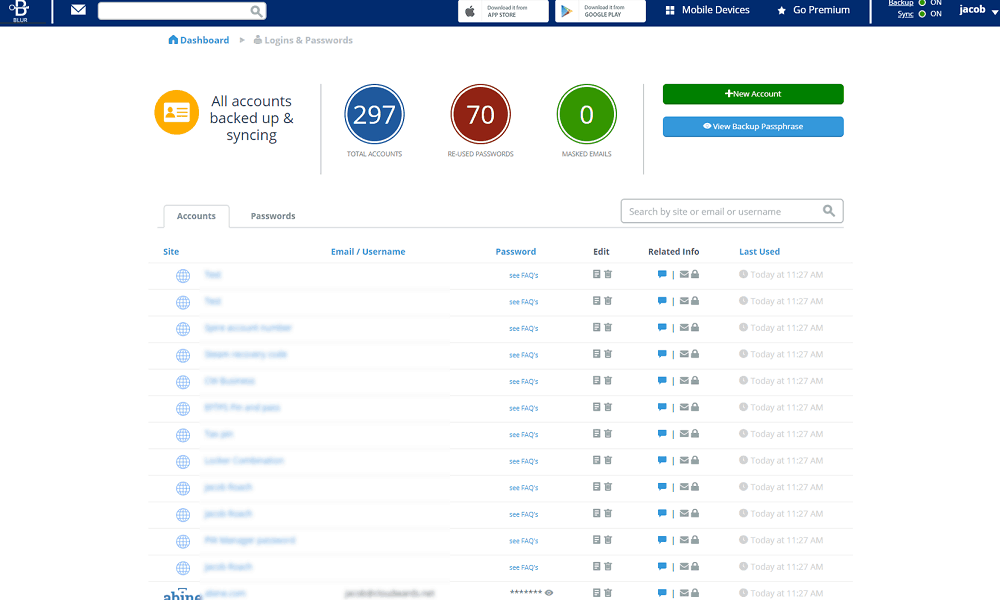Click globe icon of PW Manager password
Viewport: 1000px width, 600px height.
tap(183, 541)
